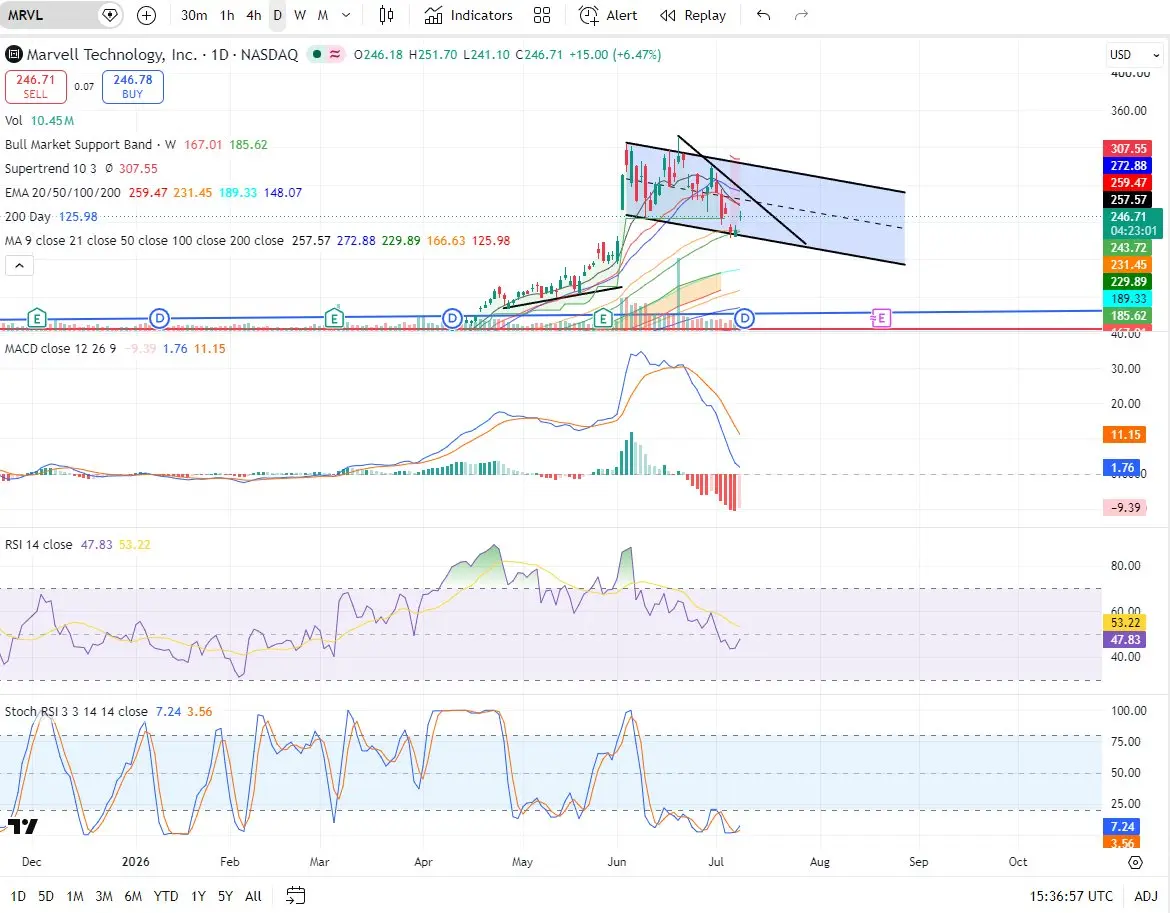
Task: Undo the last chart action
Action: click(763, 15)
